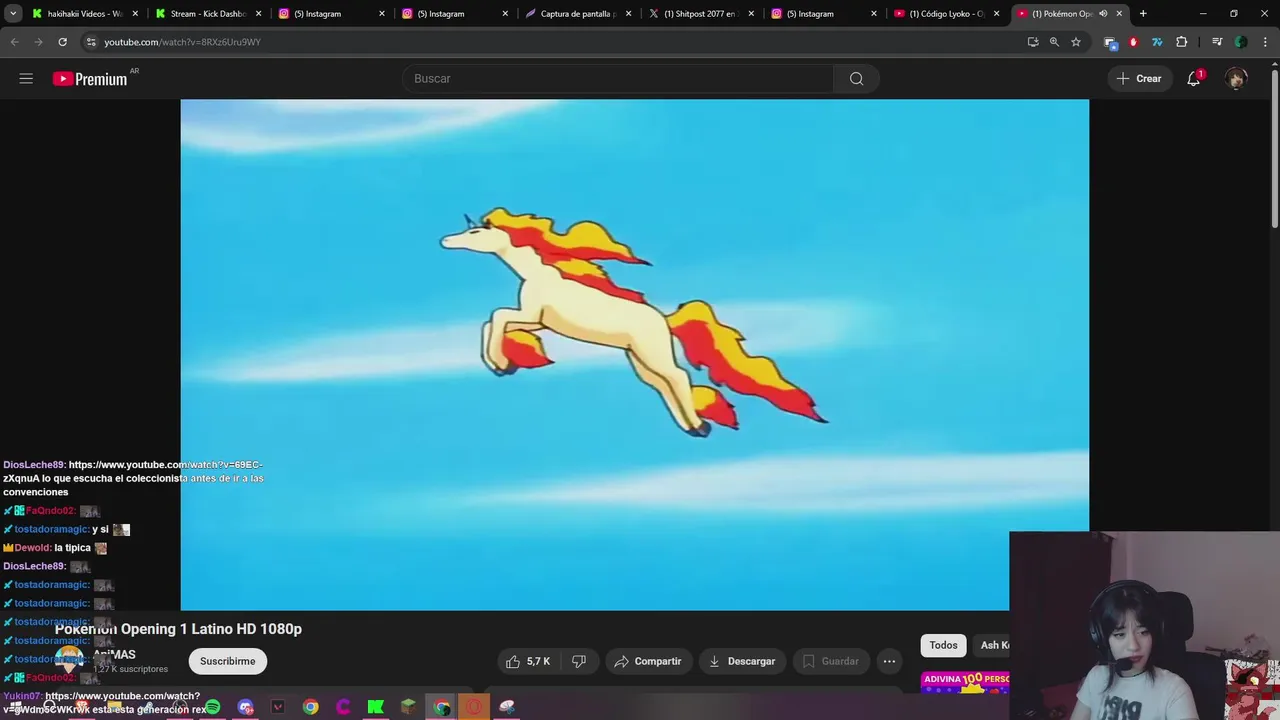Close the Código Lyoko tab

point(996,14)
